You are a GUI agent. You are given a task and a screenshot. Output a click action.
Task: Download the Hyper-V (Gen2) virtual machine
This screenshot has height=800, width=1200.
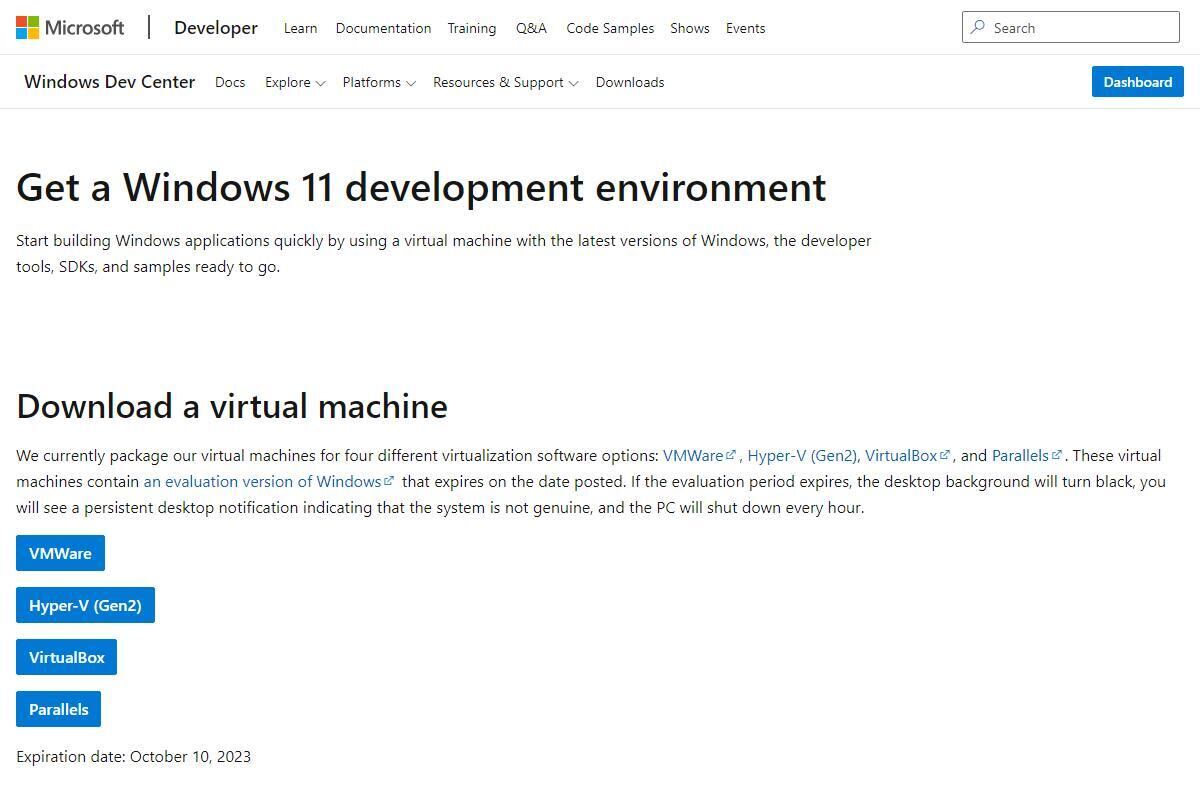pyautogui.click(x=85, y=605)
